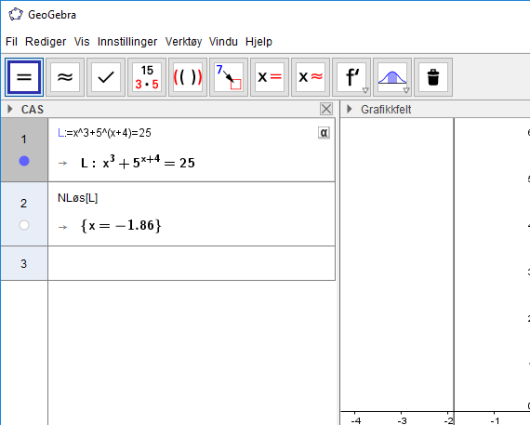Open the Rediger menu
Viewport: 530px width, 425px height.
[x=46, y=42]
